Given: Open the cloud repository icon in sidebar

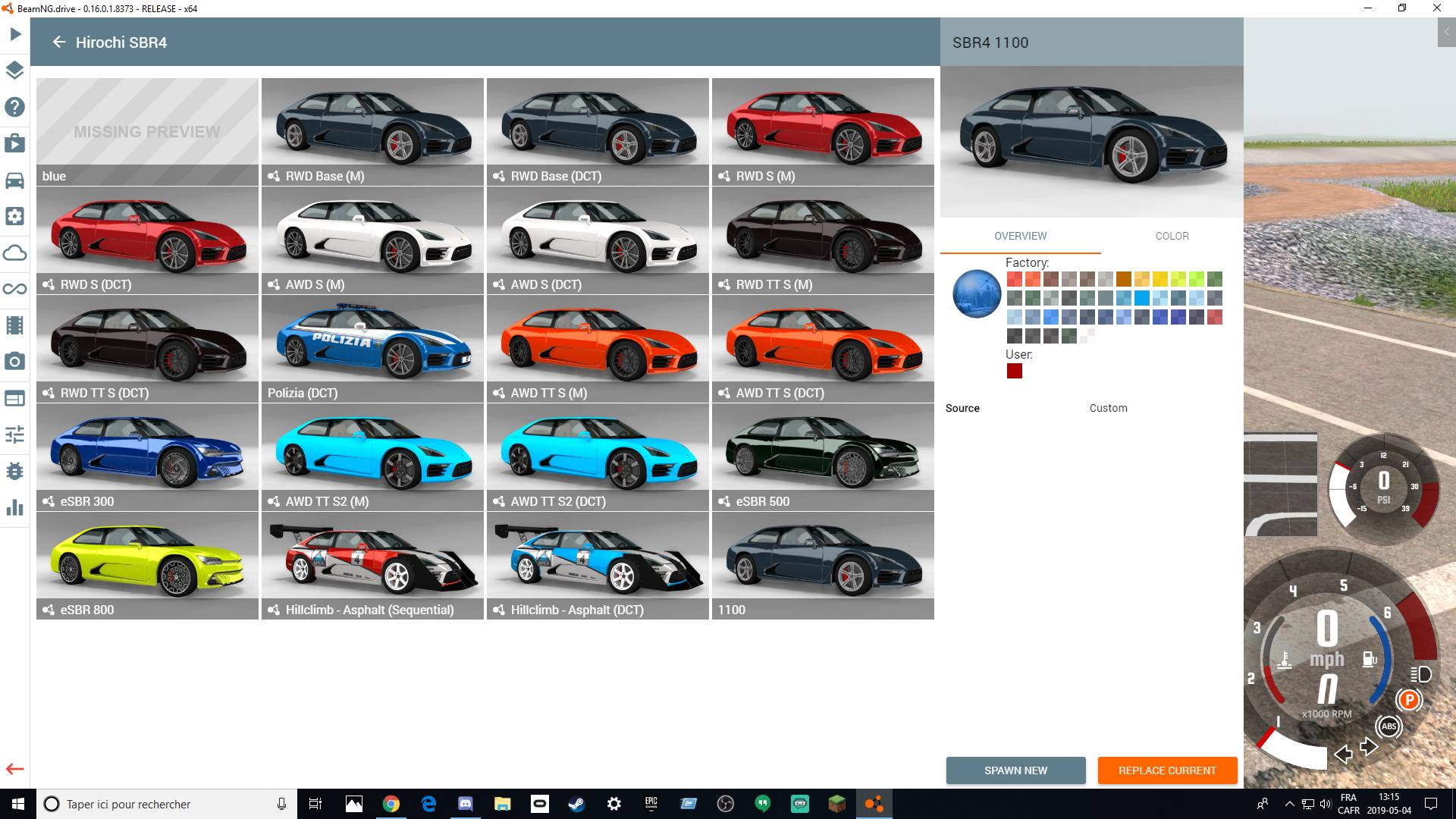Looking at the screenshot, I should 14,253.
